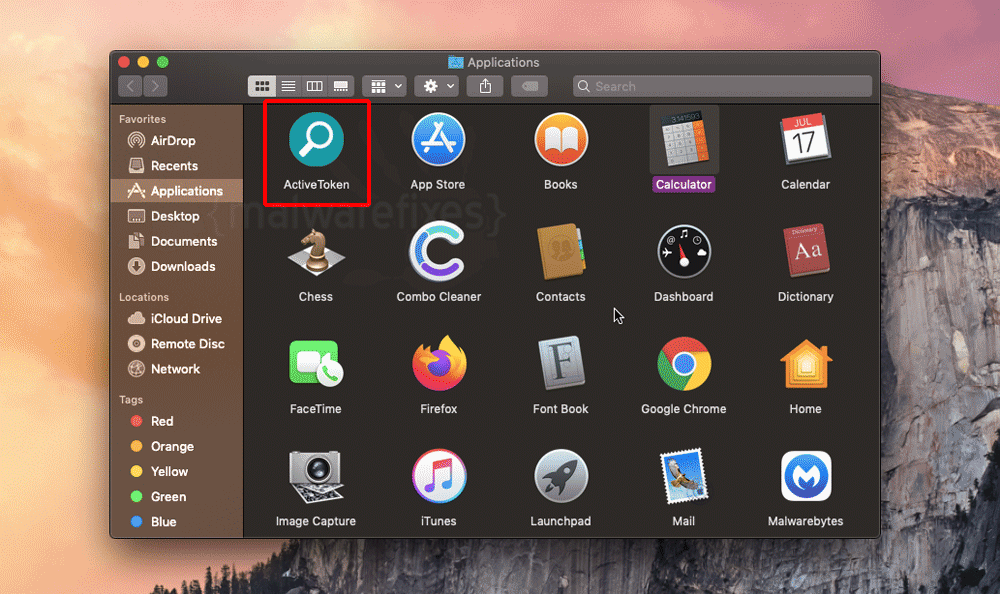Select the Calendar app icon
1000x594 pixels.
coord(805,139)
